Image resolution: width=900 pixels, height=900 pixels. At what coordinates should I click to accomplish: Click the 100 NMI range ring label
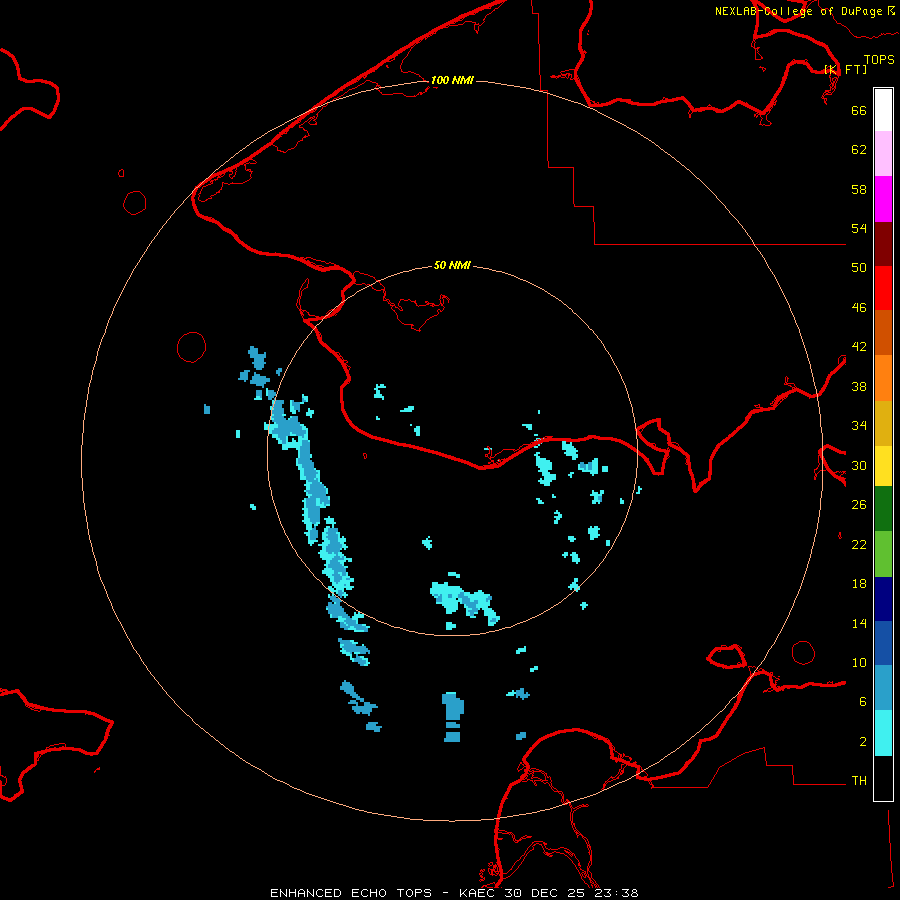coord(452,80)
